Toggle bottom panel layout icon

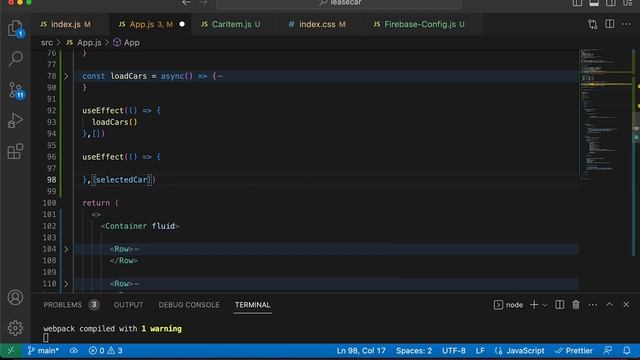coord(594,3)
